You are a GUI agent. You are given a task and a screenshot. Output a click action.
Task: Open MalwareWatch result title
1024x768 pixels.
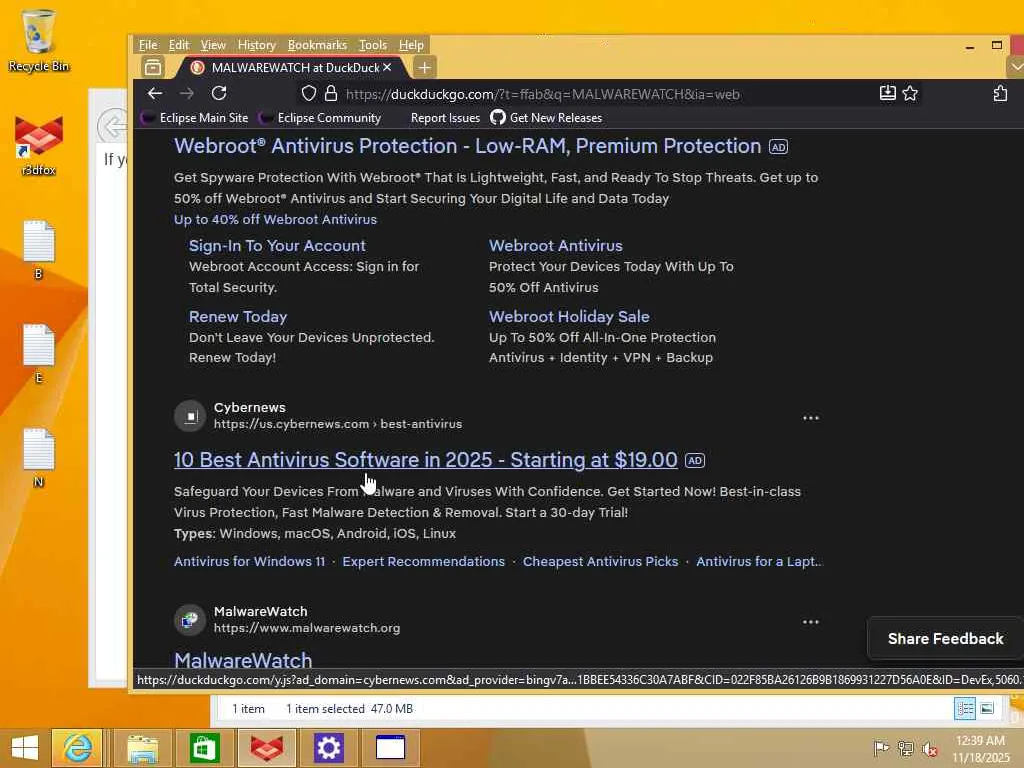click(x=243, y=660)
